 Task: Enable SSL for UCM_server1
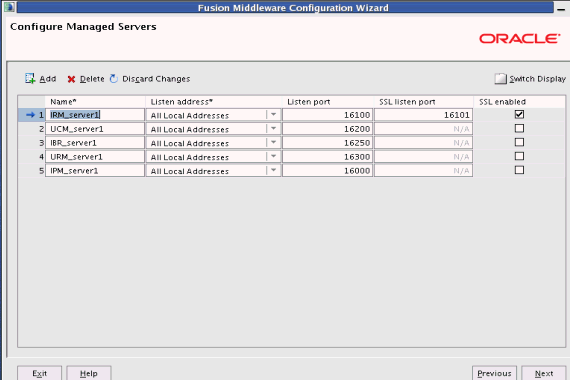pyautogui.click(x=519, y=128)
